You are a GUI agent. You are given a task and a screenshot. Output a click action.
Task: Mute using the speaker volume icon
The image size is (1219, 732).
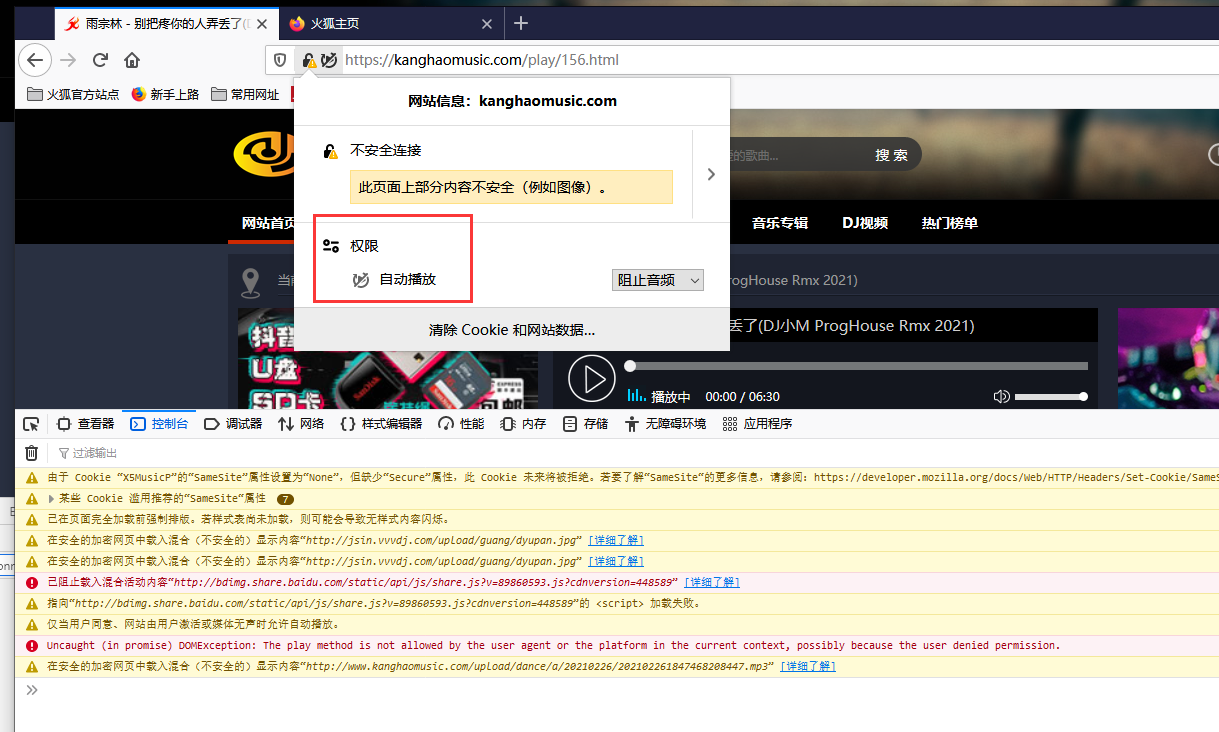(1001, 397)
